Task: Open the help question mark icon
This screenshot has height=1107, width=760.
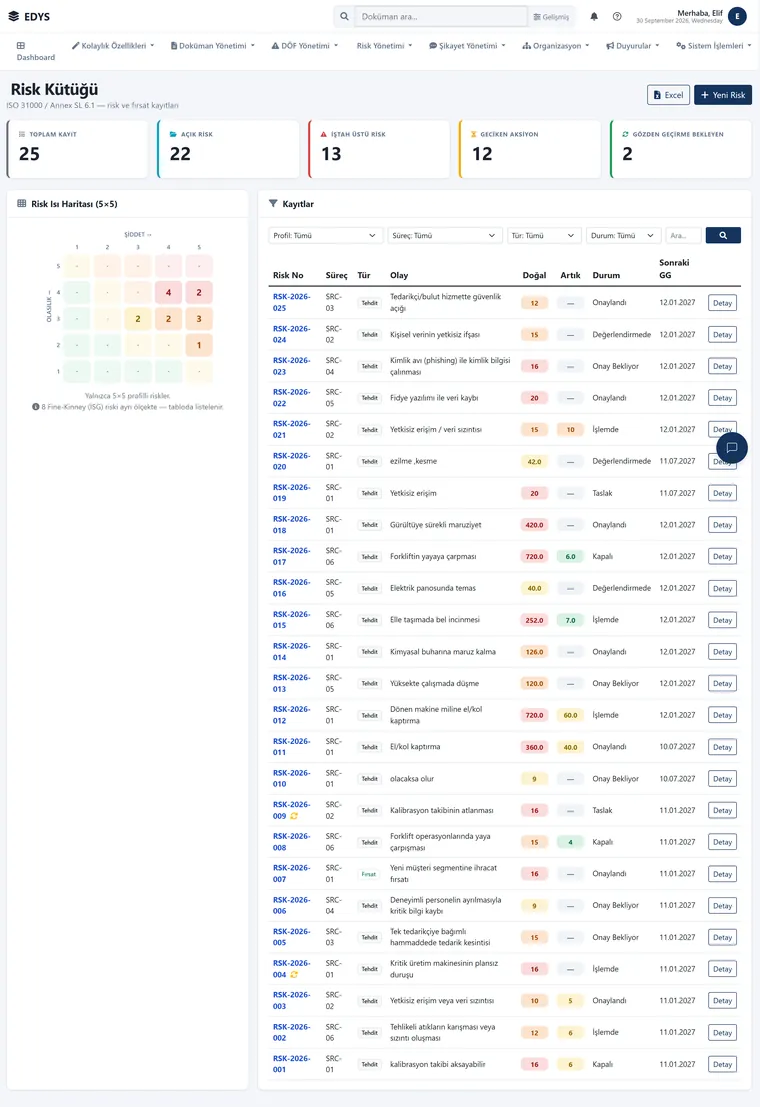Action: click(617, 16)
